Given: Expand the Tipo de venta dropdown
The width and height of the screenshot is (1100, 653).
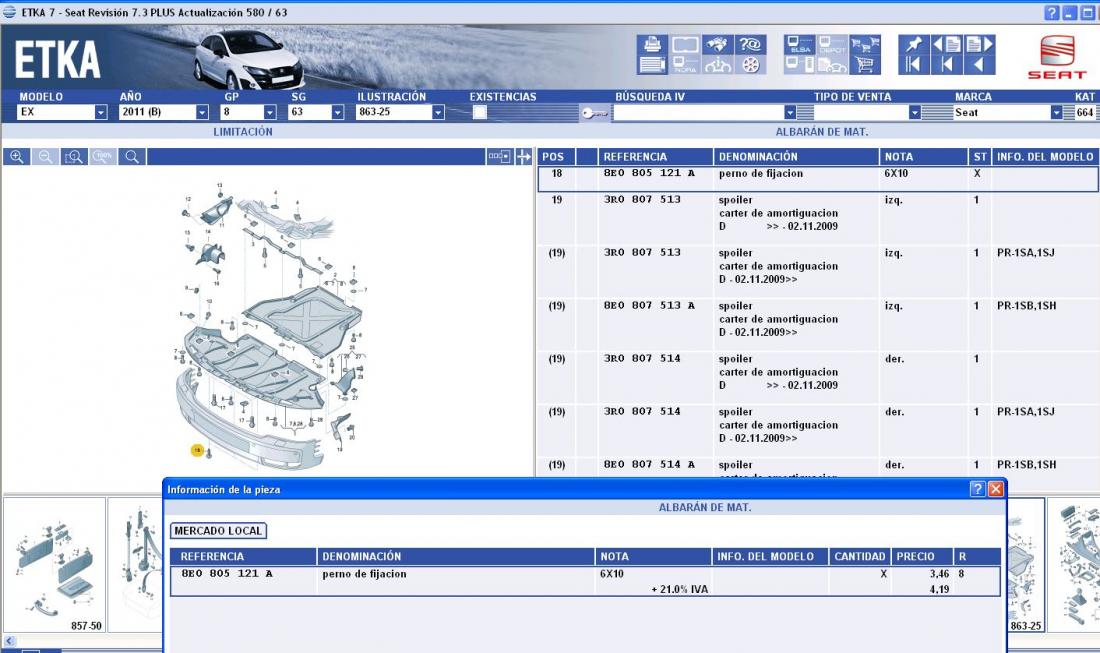Looking at the screenshot, I should (915, 112).
